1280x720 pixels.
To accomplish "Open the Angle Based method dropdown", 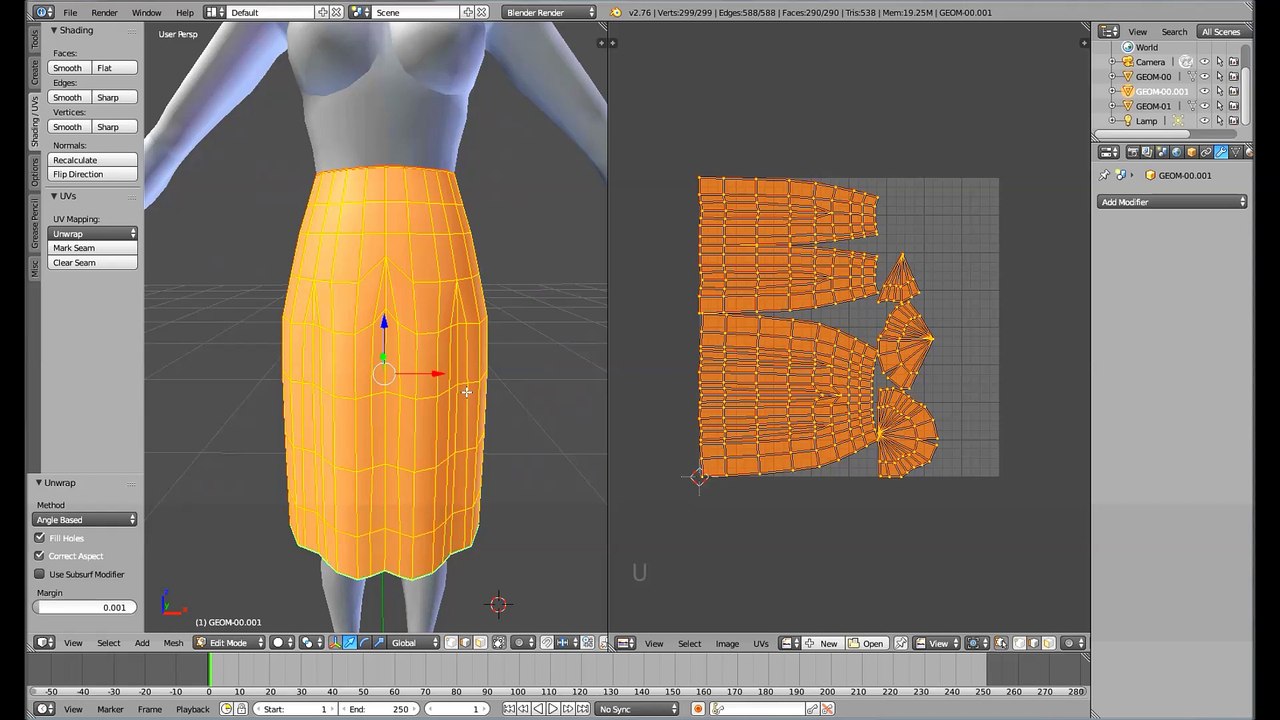I will (x=85, y=520).
